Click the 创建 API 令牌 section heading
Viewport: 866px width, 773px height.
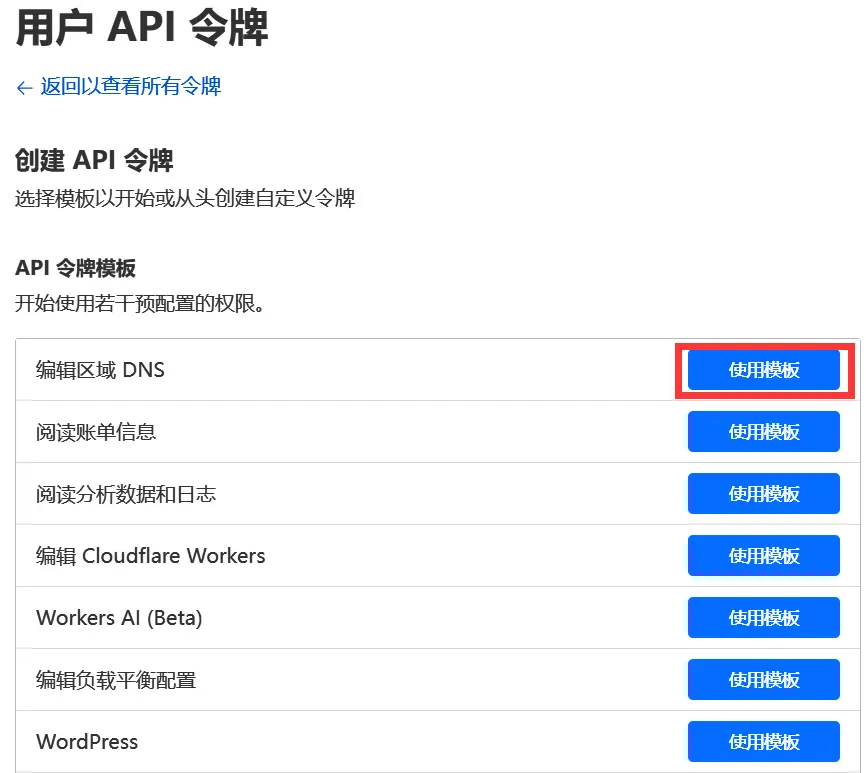pos(94,160)
